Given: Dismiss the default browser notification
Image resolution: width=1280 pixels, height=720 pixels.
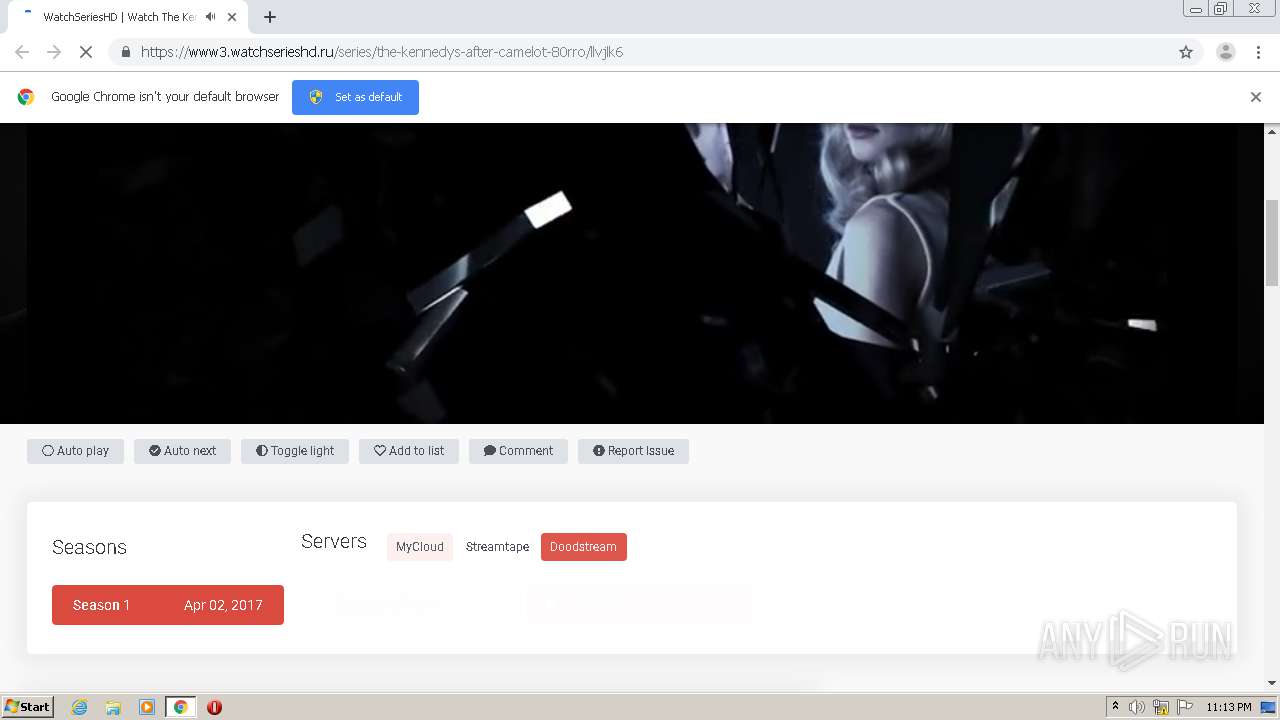Looking at the screenshot, I should (x=1256, y=97).
